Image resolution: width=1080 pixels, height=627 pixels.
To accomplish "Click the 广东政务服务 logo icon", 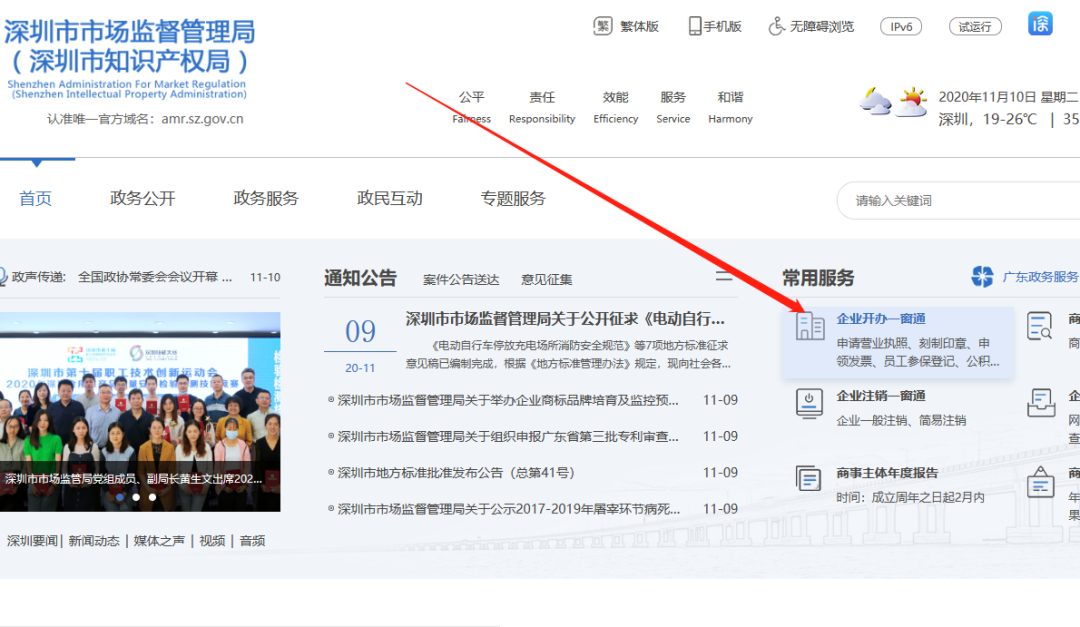I will click(982, 274).
